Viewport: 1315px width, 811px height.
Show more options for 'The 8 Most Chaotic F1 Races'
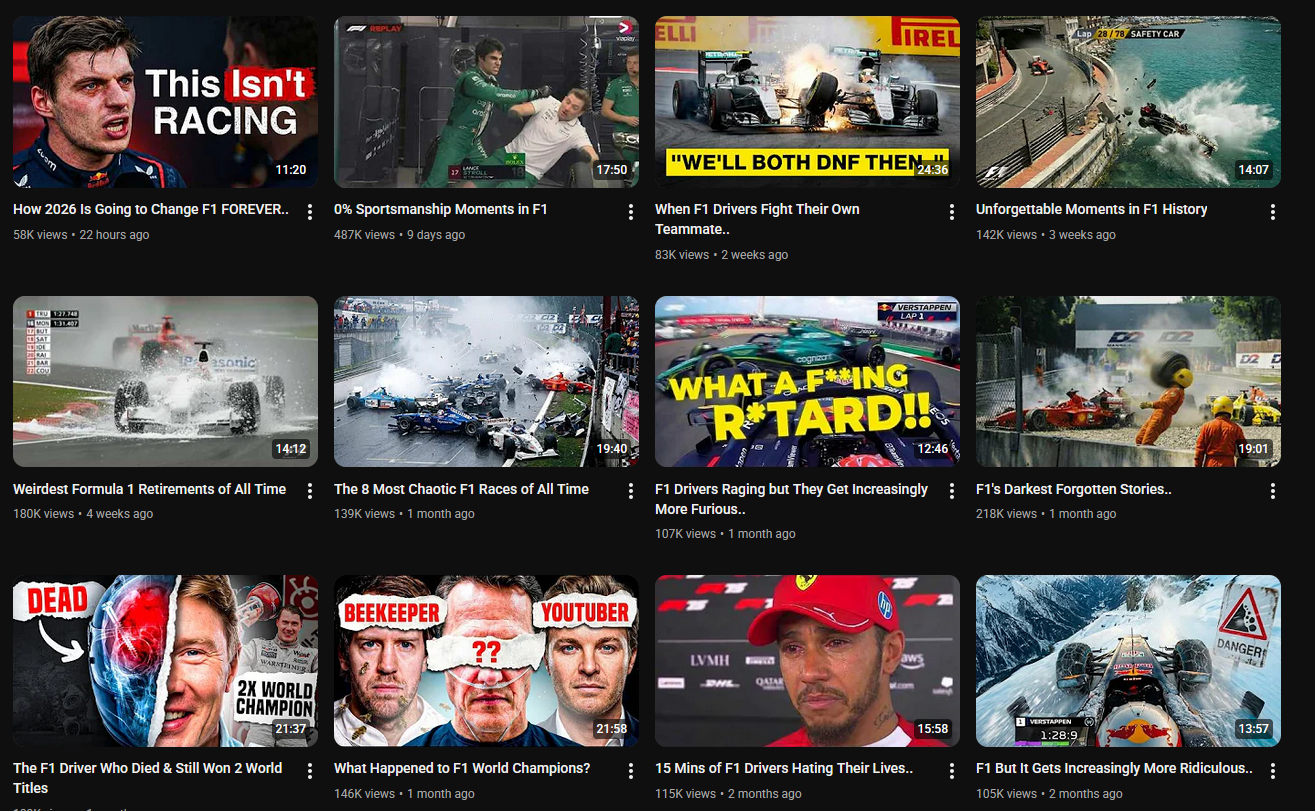click(x=631, y=491)
